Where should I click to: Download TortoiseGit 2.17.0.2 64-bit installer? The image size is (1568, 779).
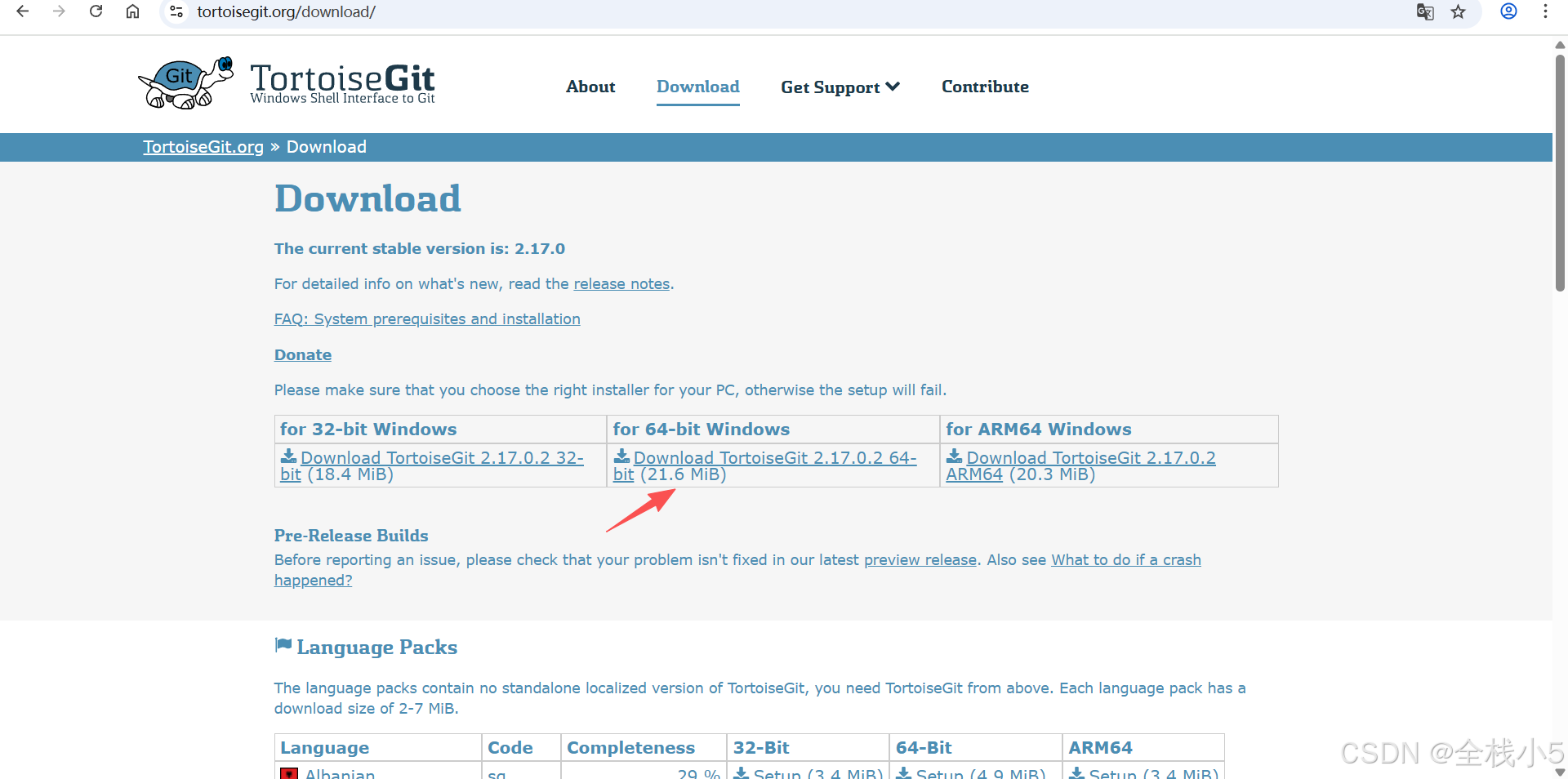[x=775, y=458]
